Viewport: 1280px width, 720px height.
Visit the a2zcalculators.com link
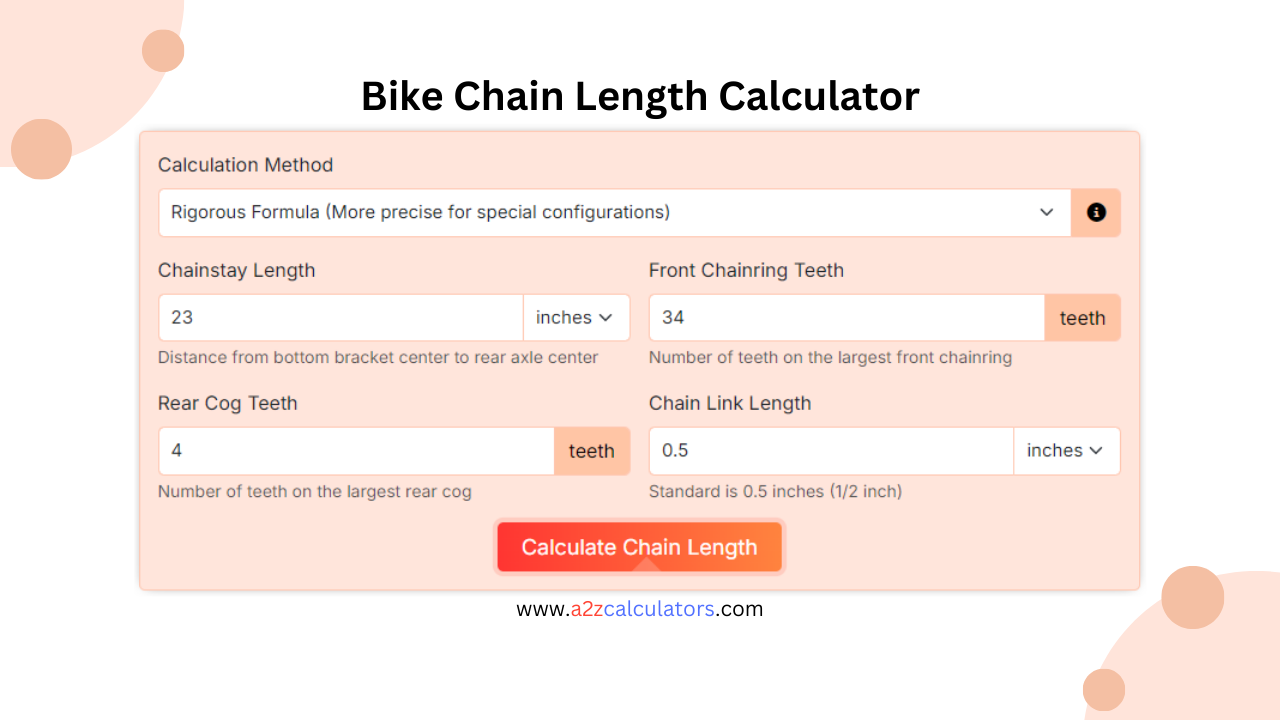(640, 608)
